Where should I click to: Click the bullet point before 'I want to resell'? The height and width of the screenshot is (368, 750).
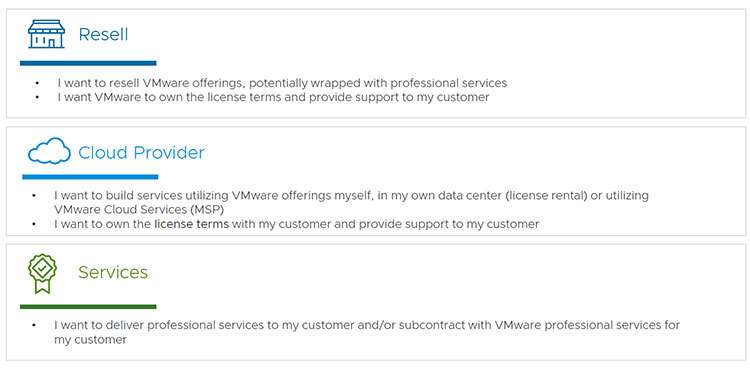pos(37,83)
